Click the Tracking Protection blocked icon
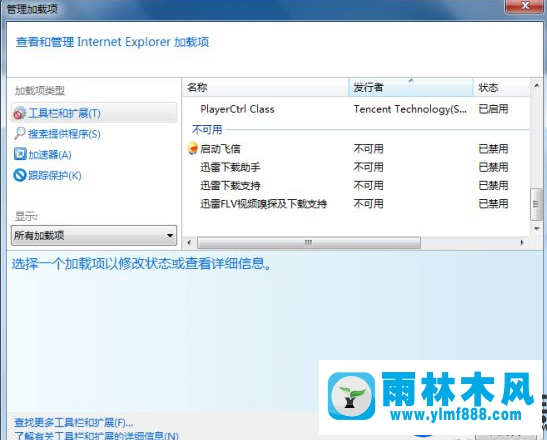The image size is (547, 440). pos(20,175)
